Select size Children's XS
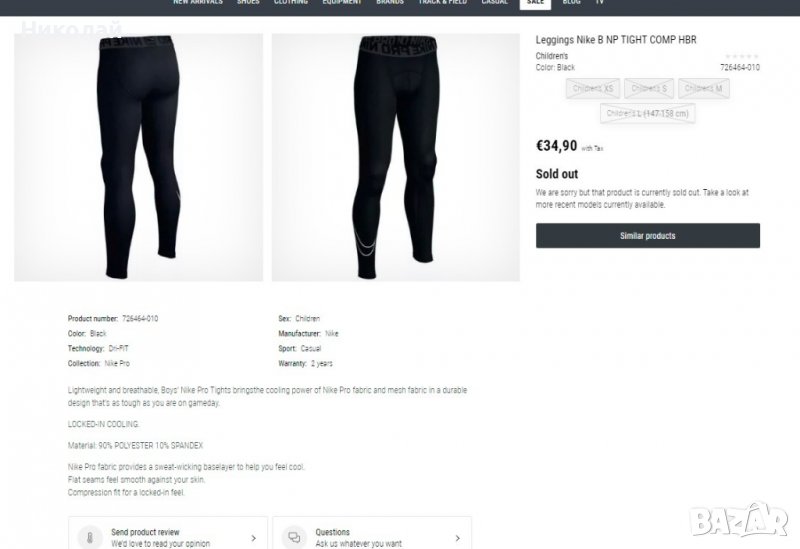Viewport: 800px width, 549px height. (593, 88)
